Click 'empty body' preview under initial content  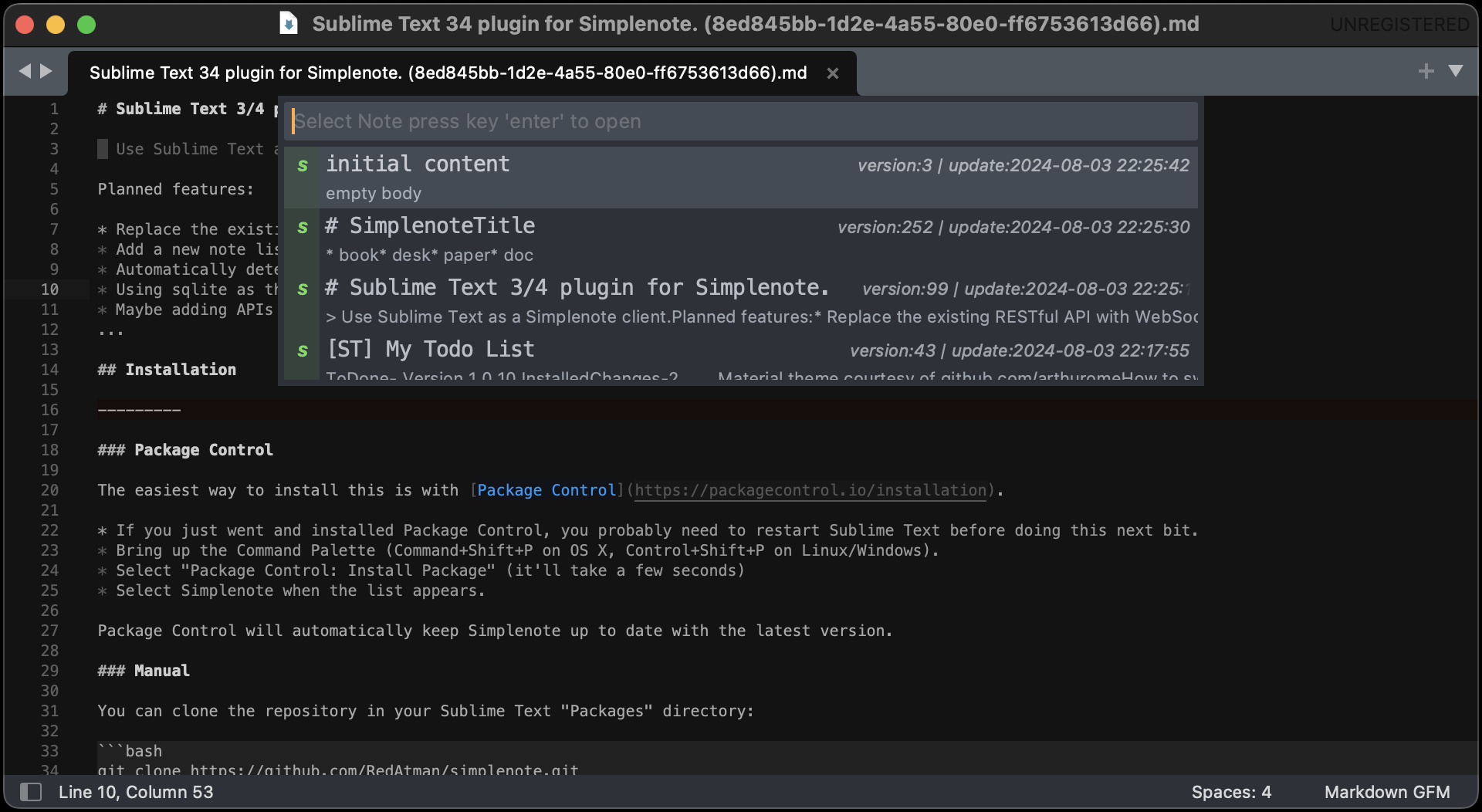tap(374, 193)
